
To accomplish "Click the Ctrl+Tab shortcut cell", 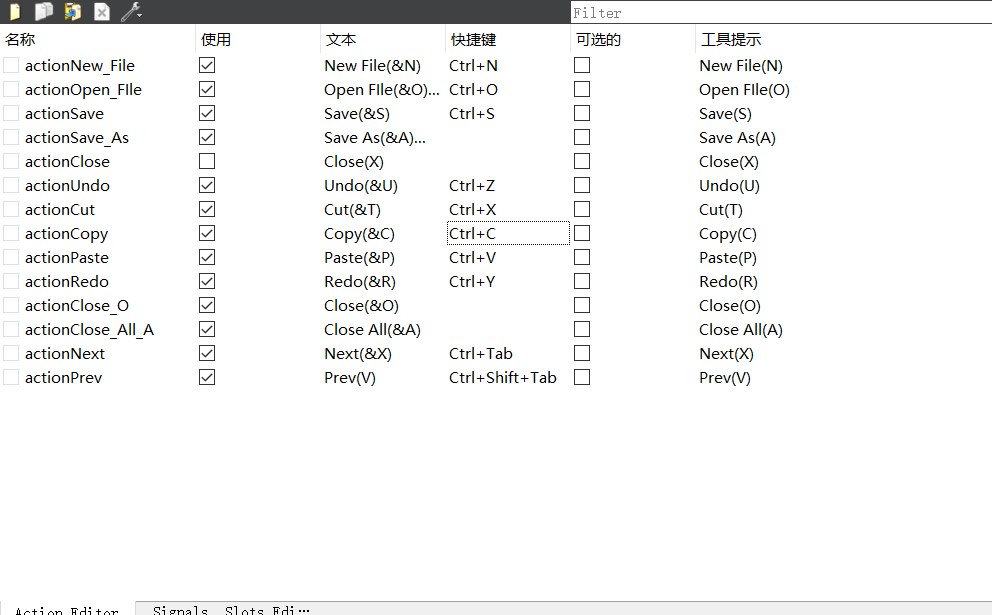I will tap(481, 354).
